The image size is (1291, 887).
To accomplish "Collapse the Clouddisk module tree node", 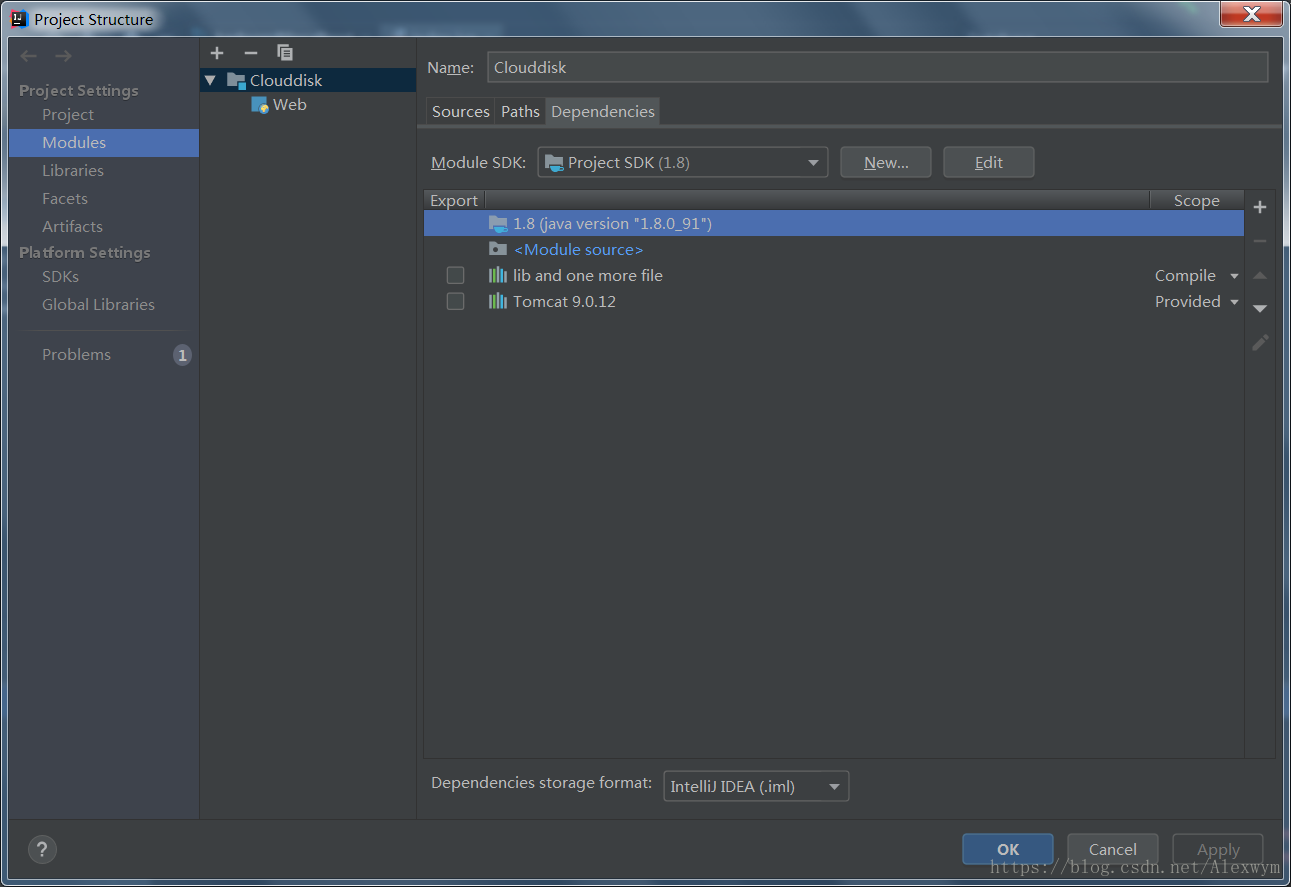I will [x=210, y=80].
